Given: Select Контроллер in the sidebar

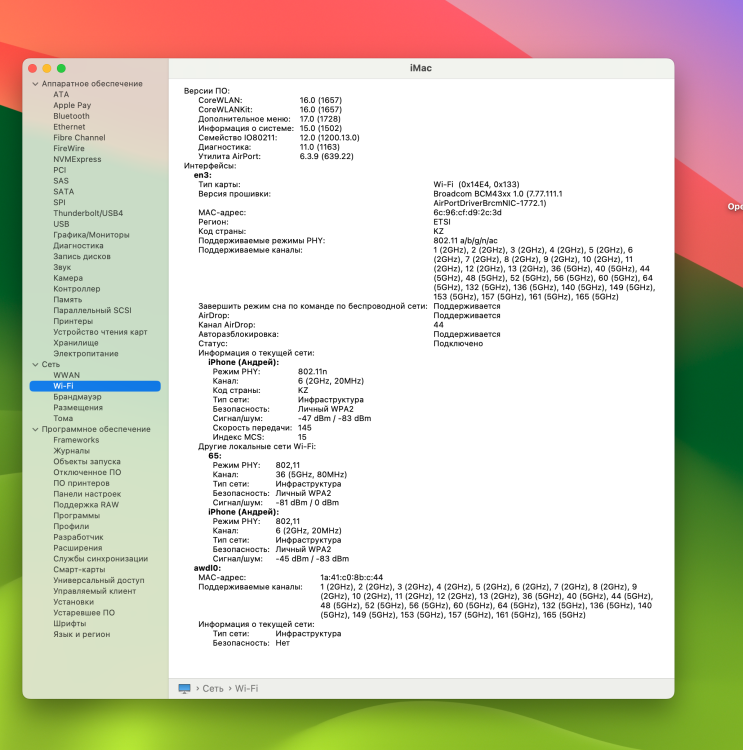Looking at the screenshot, I should pos(77,289).
